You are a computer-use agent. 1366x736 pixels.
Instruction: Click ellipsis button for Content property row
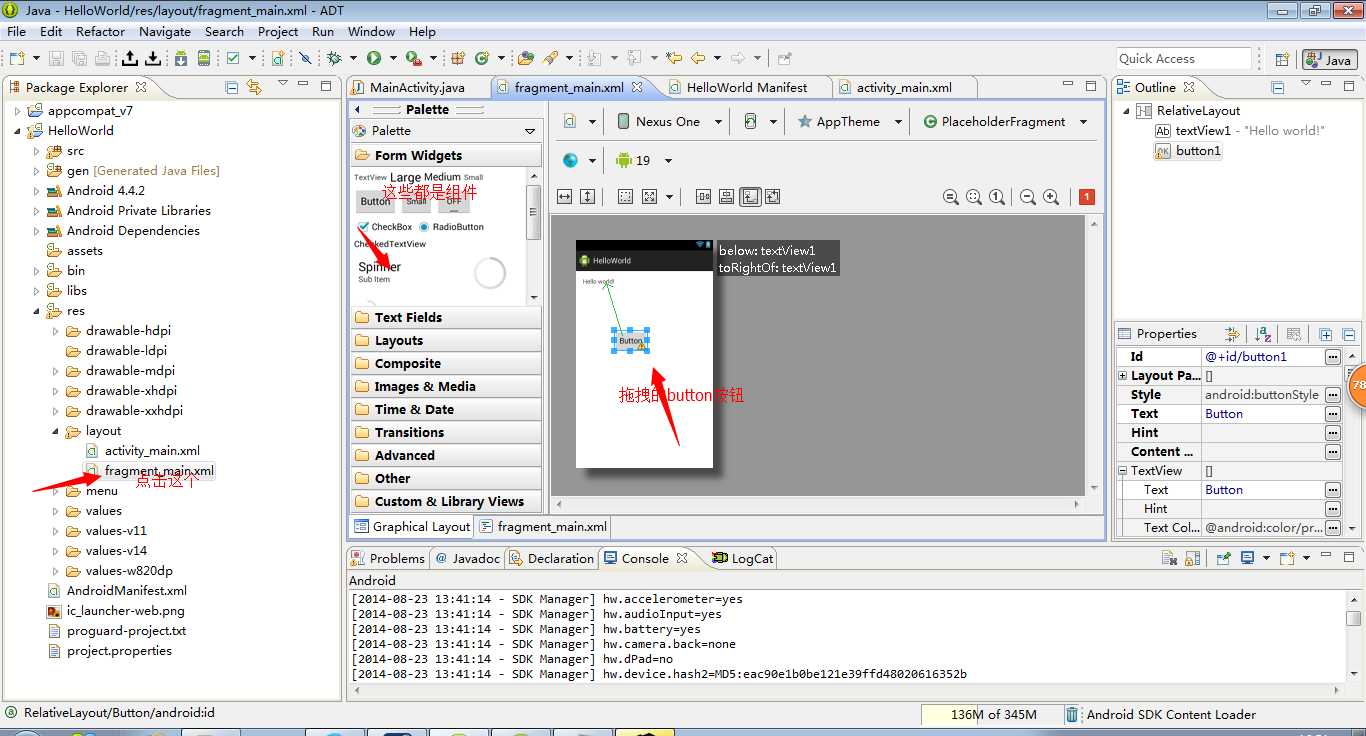pos(1332,451)
